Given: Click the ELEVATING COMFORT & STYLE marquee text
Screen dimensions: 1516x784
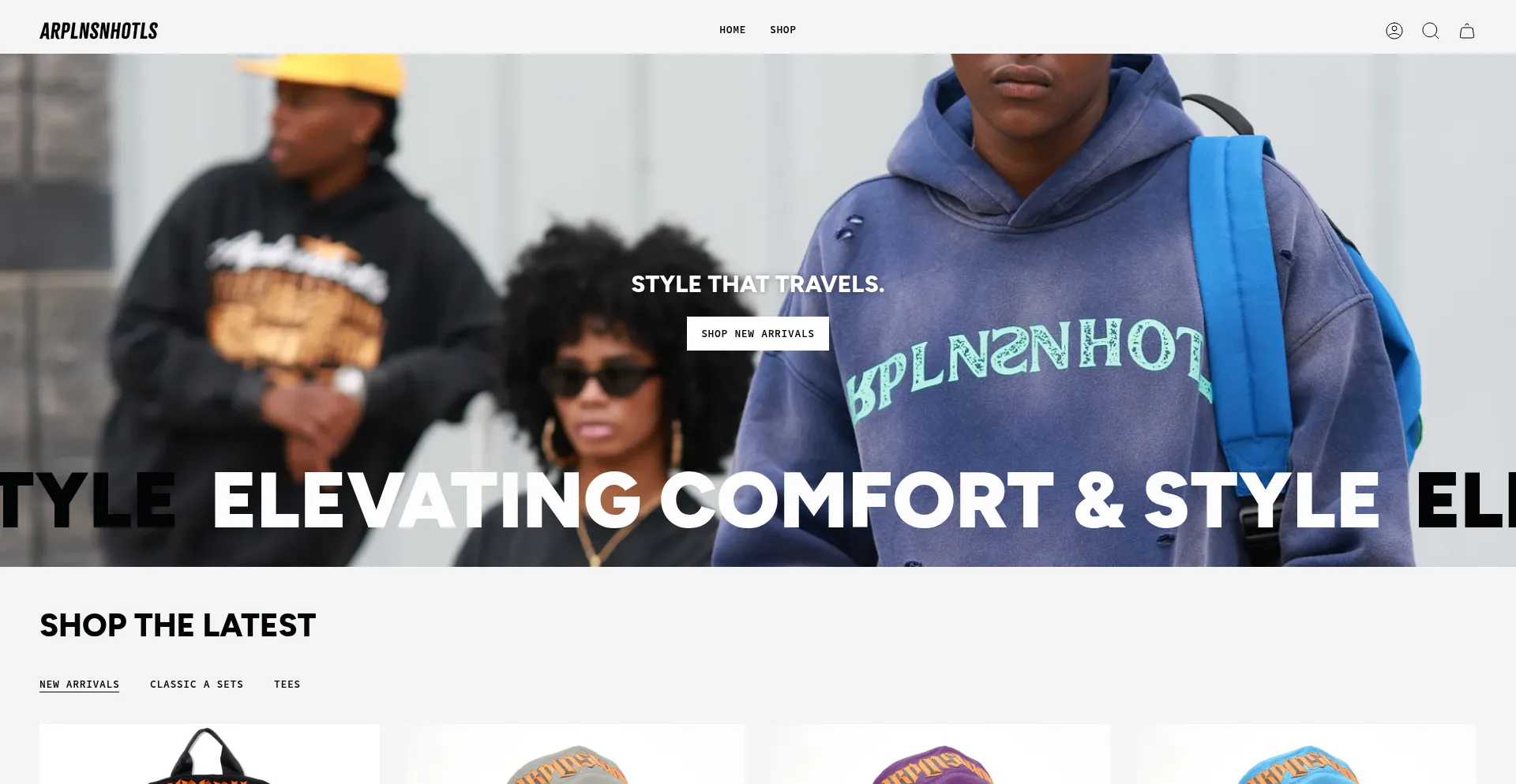Looking at the screenshot, I should pyautogui.click(x=796, y=501).
